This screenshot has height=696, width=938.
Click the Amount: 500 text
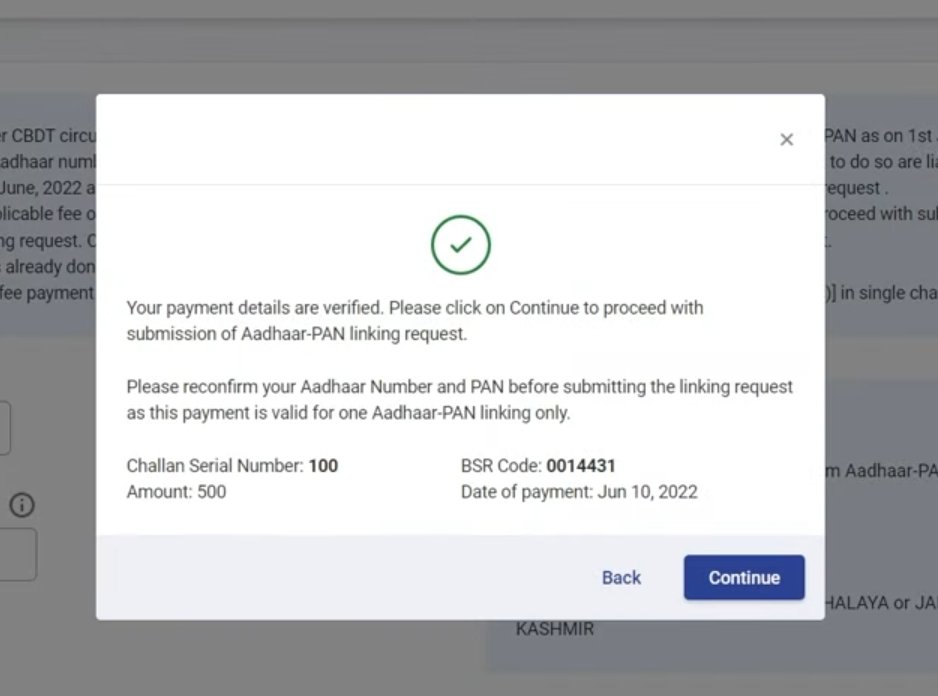click(x=176, y=492)
